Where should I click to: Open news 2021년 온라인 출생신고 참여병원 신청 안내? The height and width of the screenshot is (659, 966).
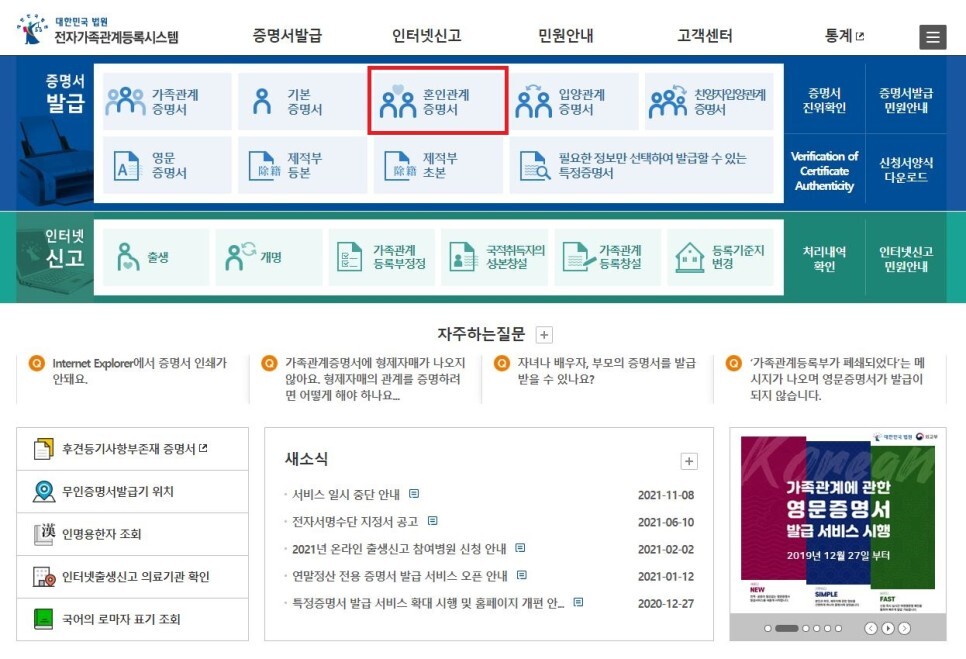pyautogui.click(x=399, y=549)
